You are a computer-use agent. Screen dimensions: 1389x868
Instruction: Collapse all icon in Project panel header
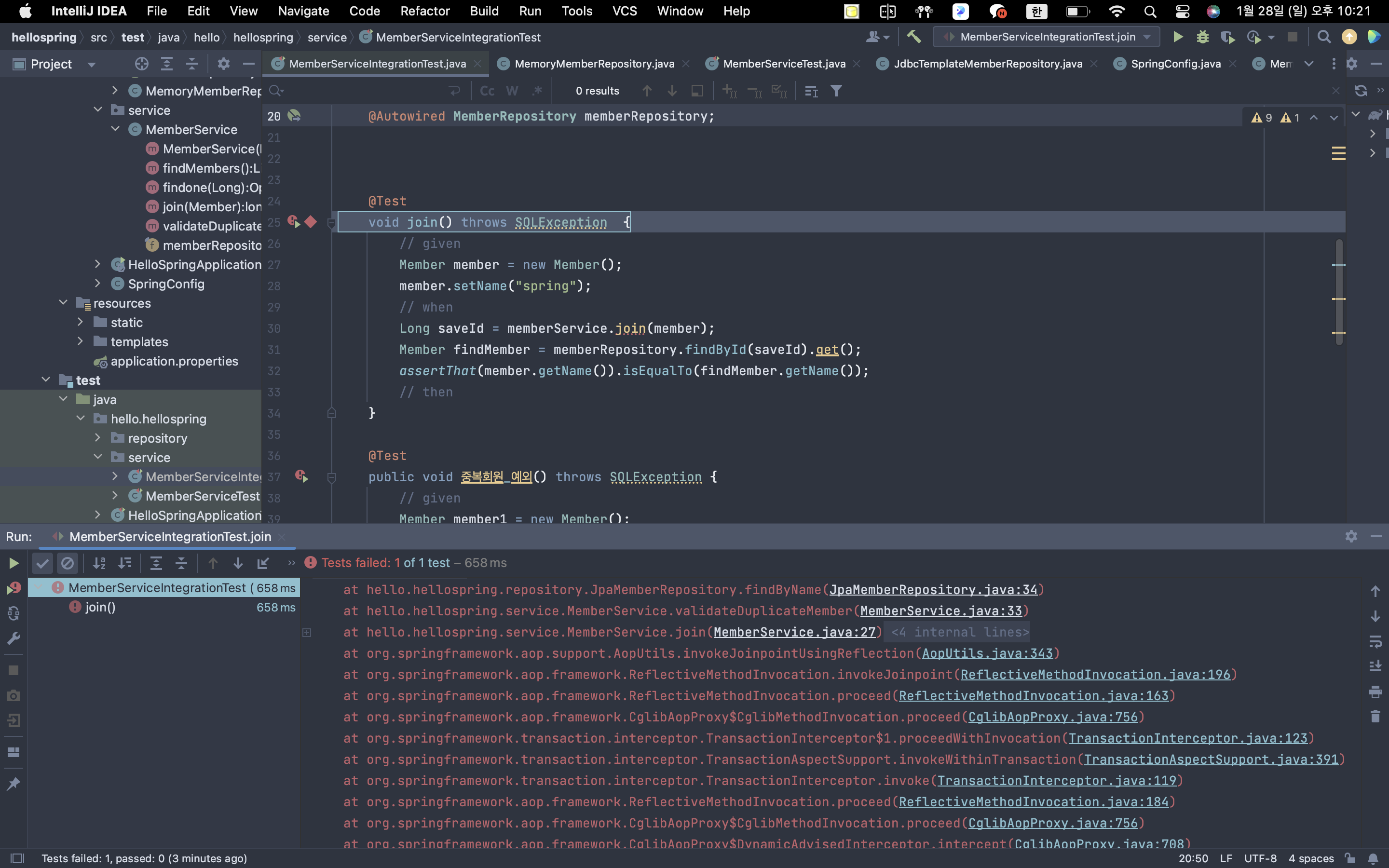coord(191,64)
